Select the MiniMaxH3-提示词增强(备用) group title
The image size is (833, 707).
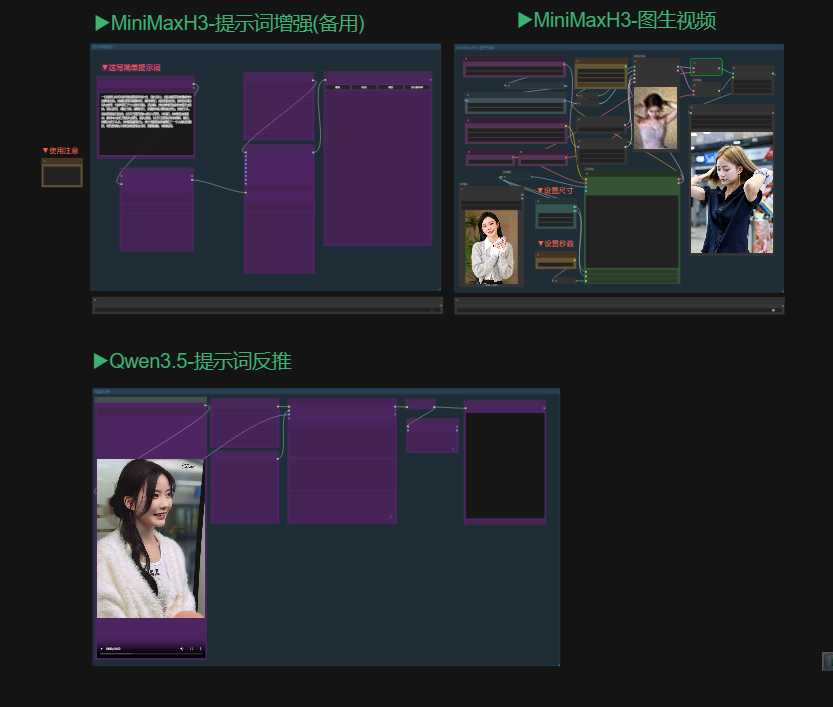click(x=230, y=23)
